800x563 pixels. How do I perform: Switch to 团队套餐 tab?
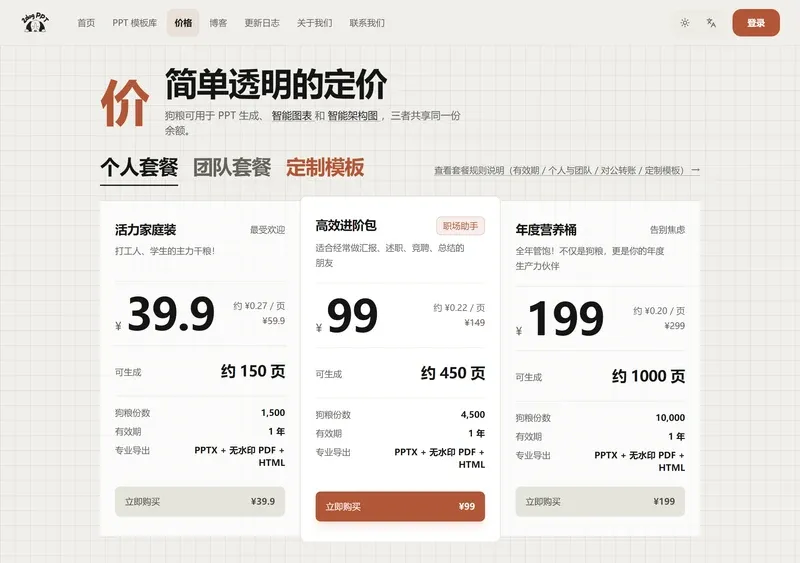pyautogui.click(x=232, y=168)
